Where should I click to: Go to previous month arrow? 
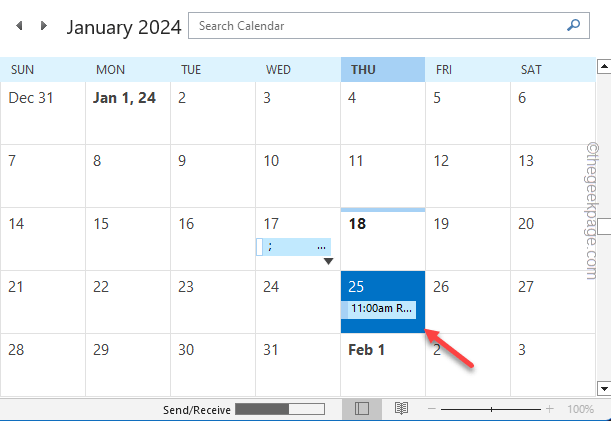19,26
